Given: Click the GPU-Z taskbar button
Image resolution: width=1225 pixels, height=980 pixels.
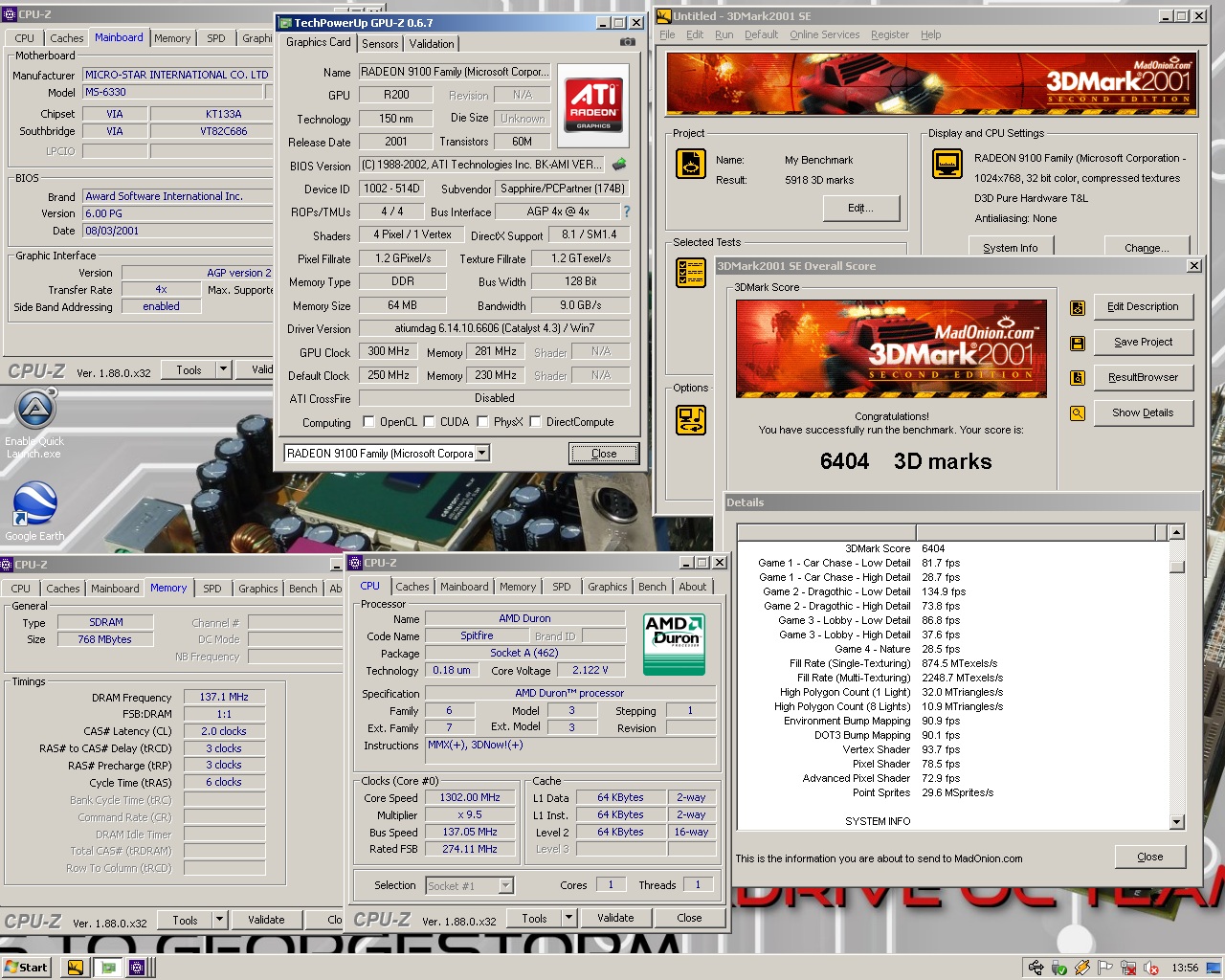Looking at the screenshot, I should pyautogui.click(x=108, y=968).
